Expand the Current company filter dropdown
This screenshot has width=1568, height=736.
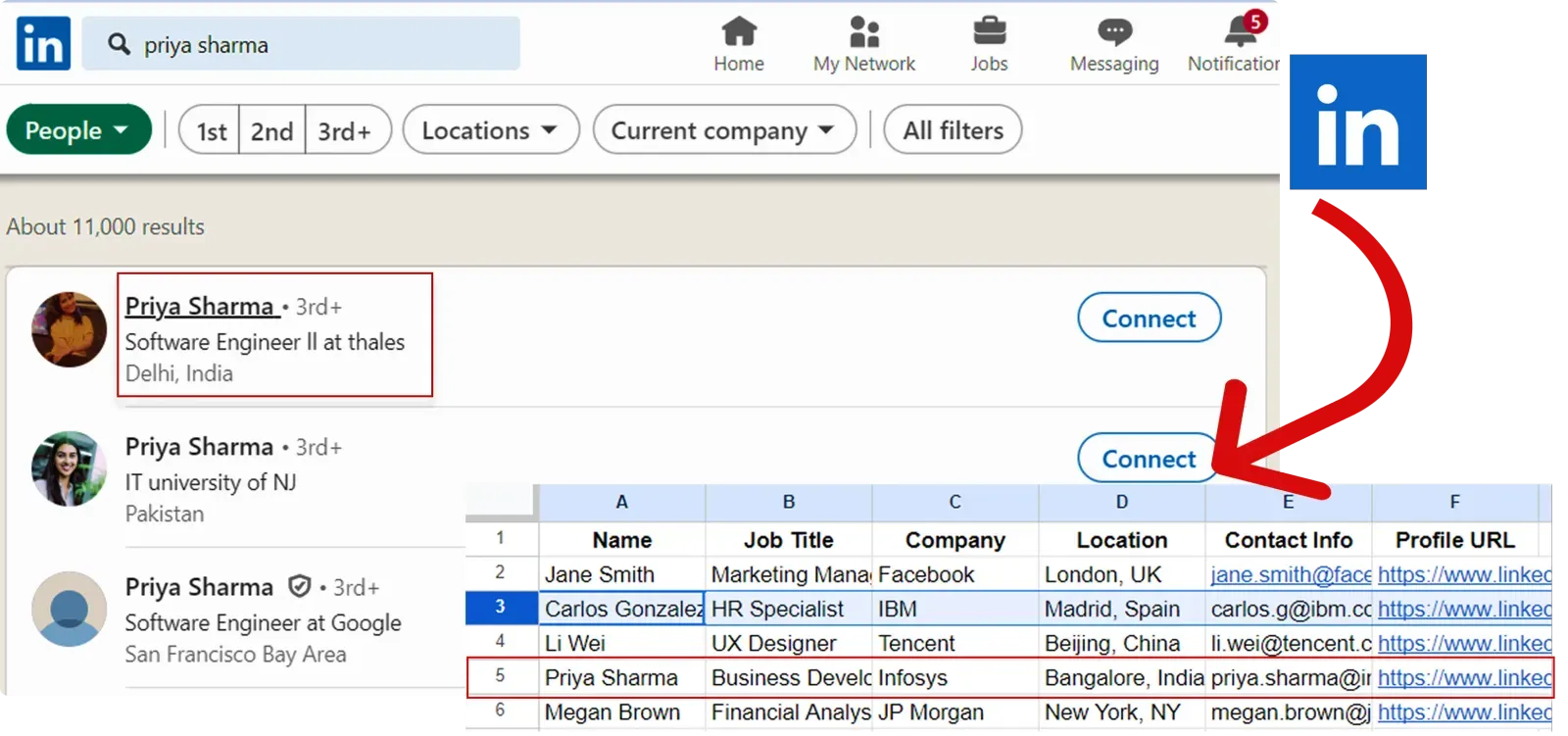click(724, 129)
